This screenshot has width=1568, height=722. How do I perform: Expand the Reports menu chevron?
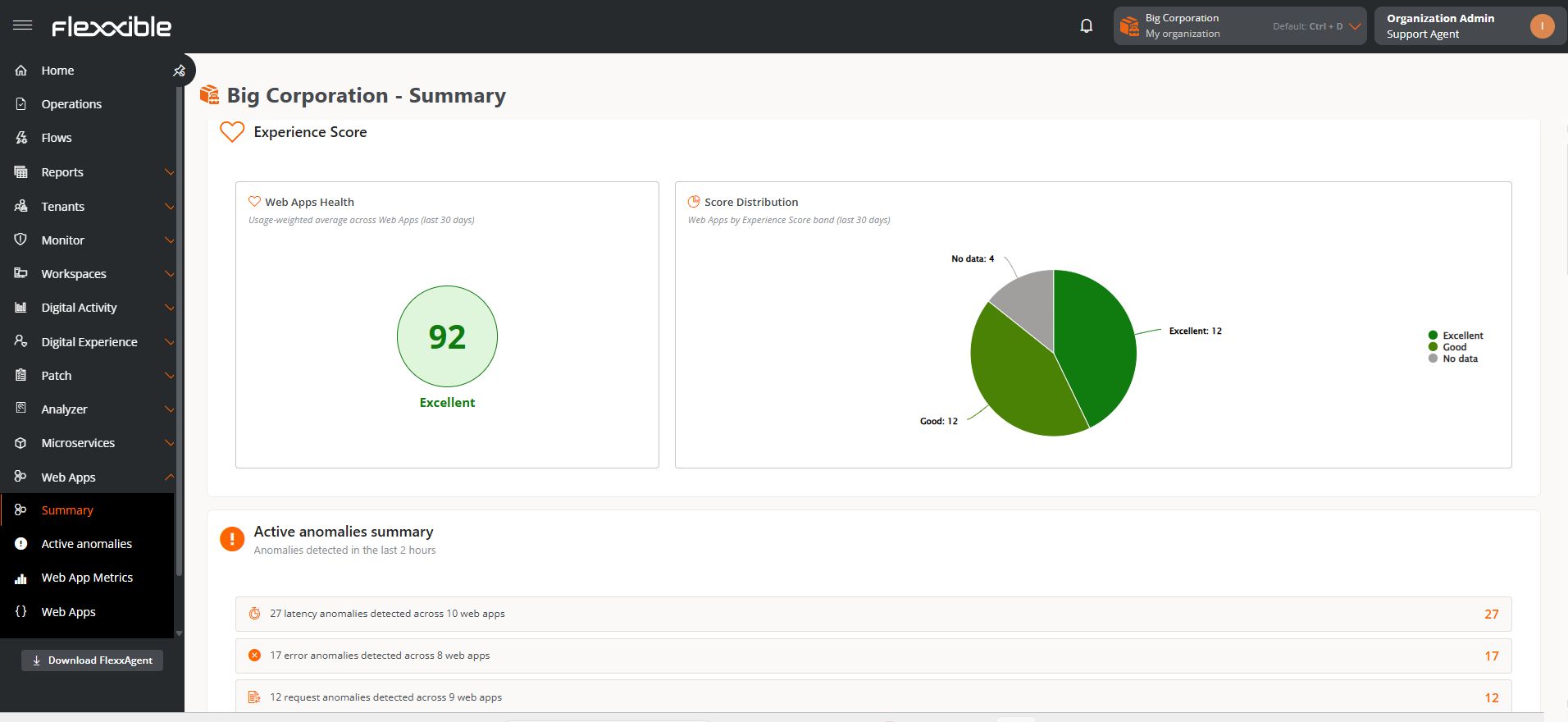170,172
